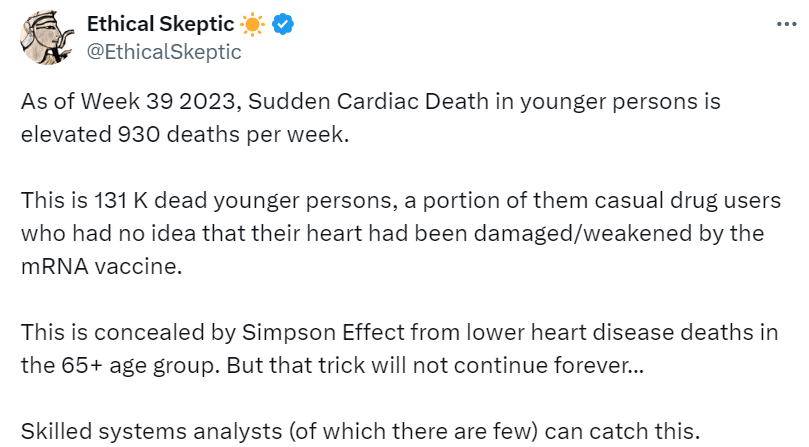Click the line "elevated 930 deaths per week."
Viewport: 809px width, 447px height.
pos(185,135)
